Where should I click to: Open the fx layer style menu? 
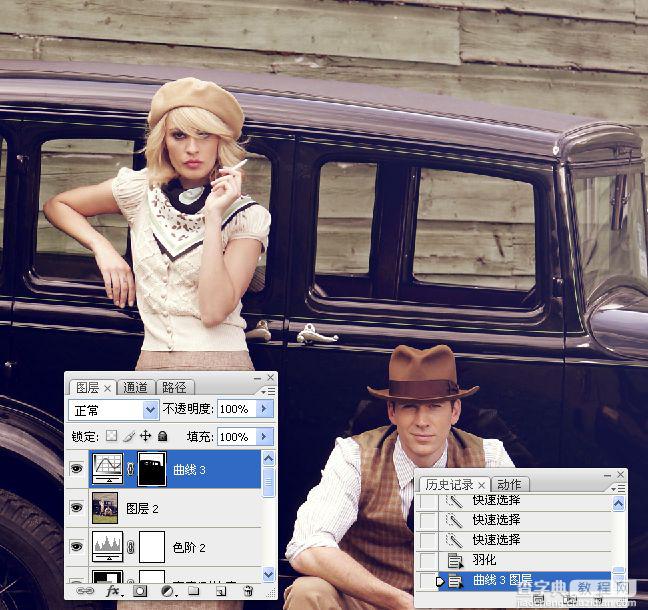[x=113, y=591]
